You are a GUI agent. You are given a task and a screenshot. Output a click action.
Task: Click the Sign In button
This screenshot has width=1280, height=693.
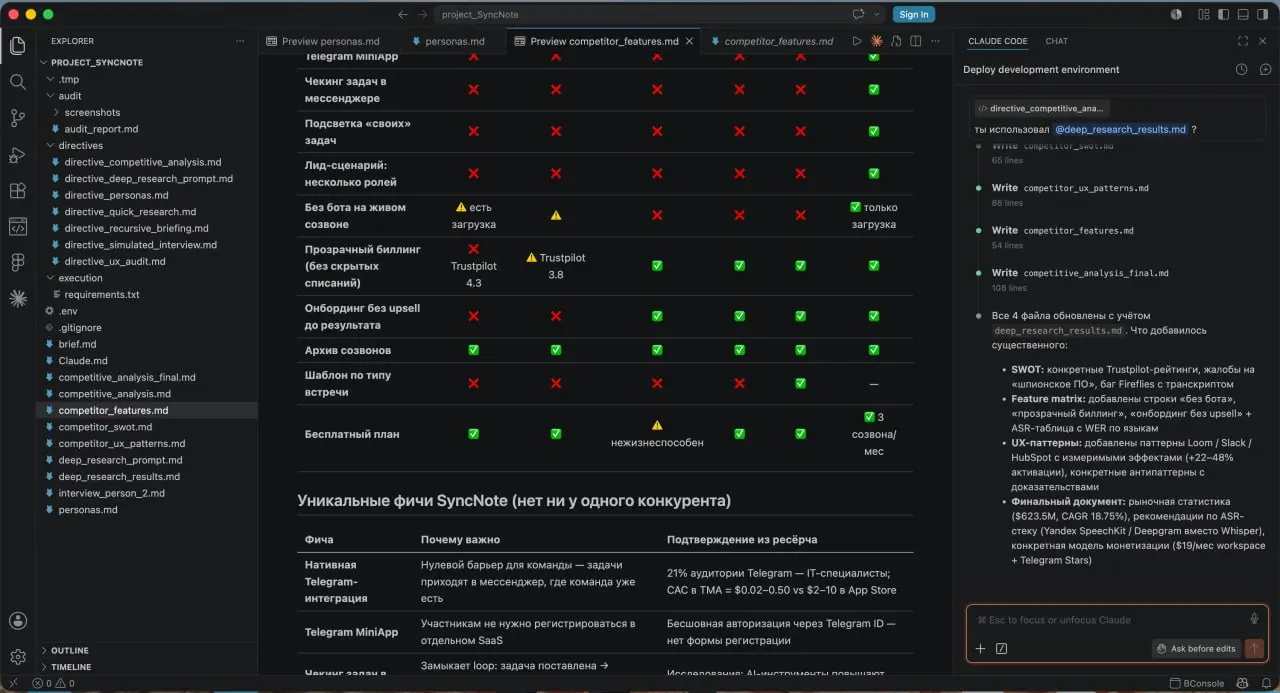tap(913, 14)
